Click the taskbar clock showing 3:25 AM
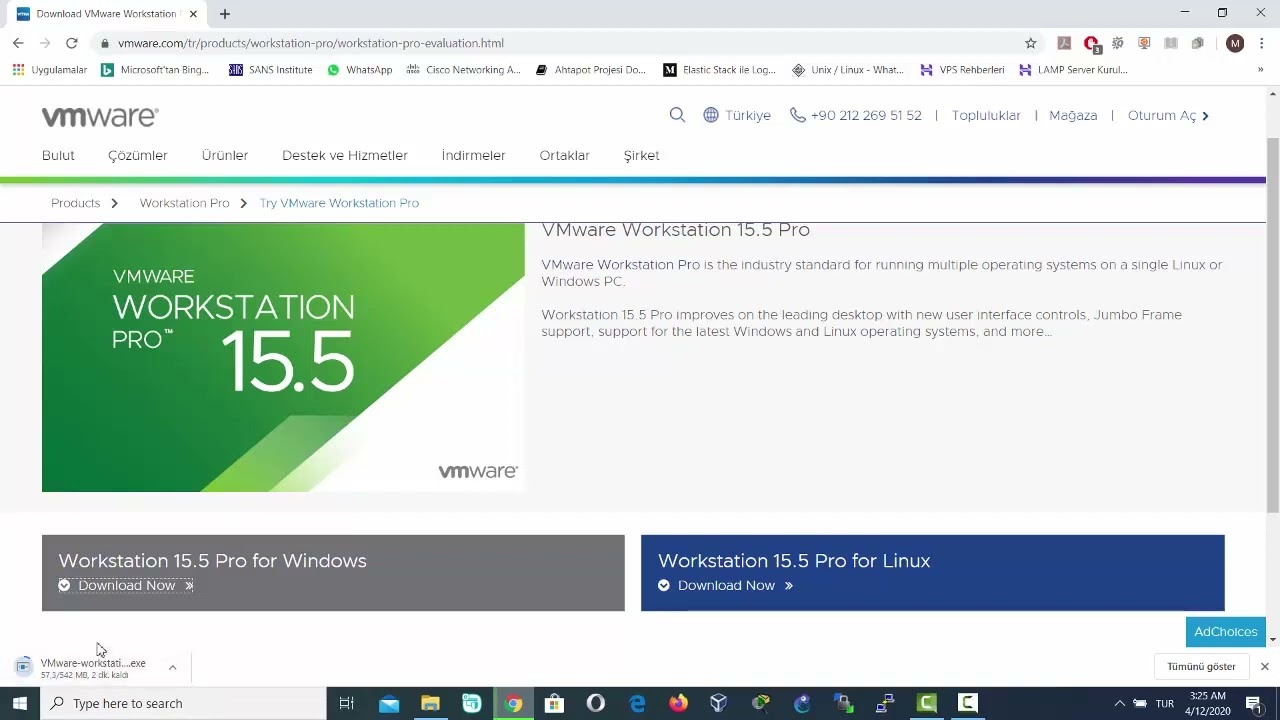This screenshot has height=720, width=1280. 1208,703
